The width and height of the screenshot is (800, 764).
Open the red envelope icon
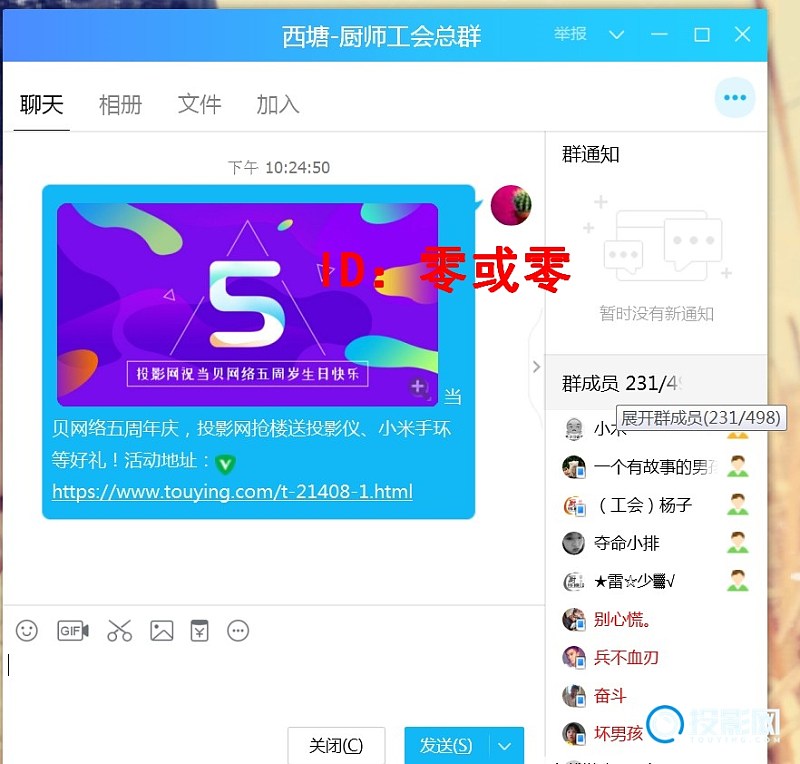(200, 631)
